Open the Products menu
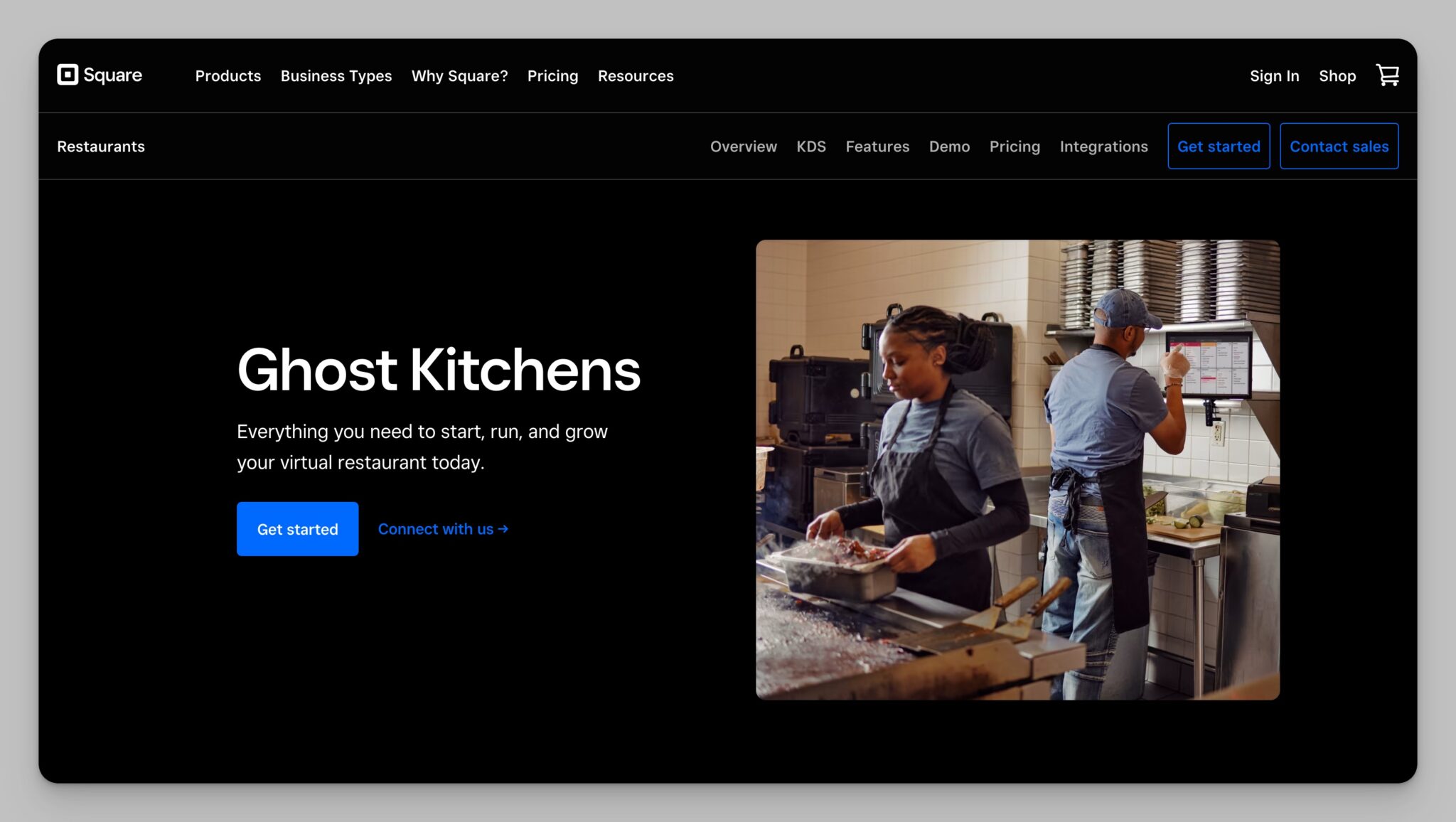Image resolution: width=1456 pixels, height=822 pixels. [x=228, y=75]
